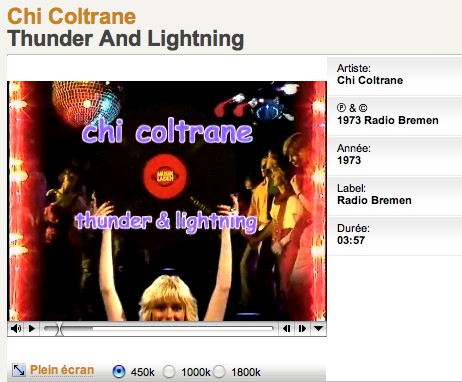Open the Plein écran link
This screenshot has height=382, width=462.
pos(62,370)
